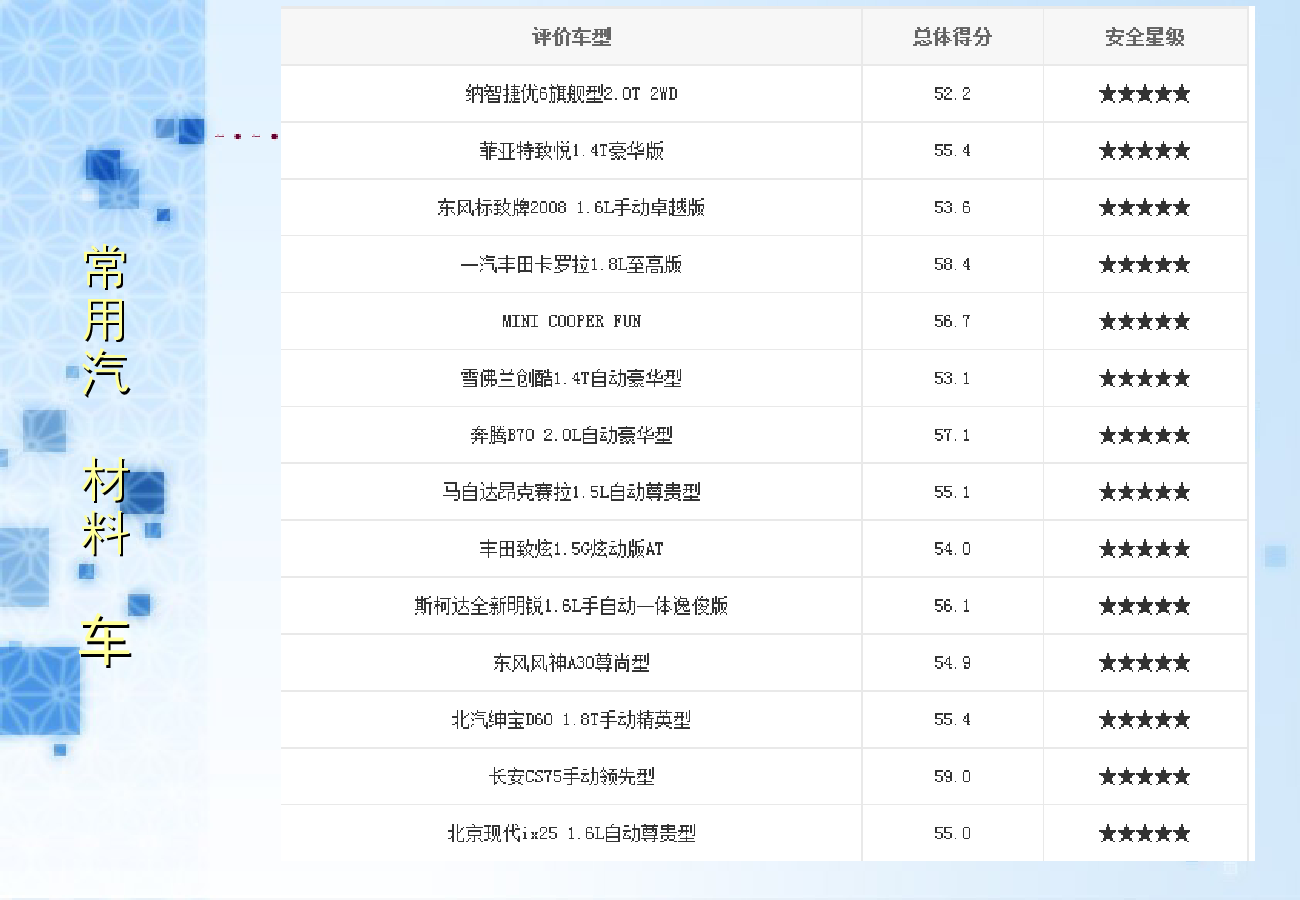Select the 一汽丰田卡罗拉1.8L至高版 model name
Image resolution: width=1300 pixels, height=900 pixels.
[x=571, y=265]
